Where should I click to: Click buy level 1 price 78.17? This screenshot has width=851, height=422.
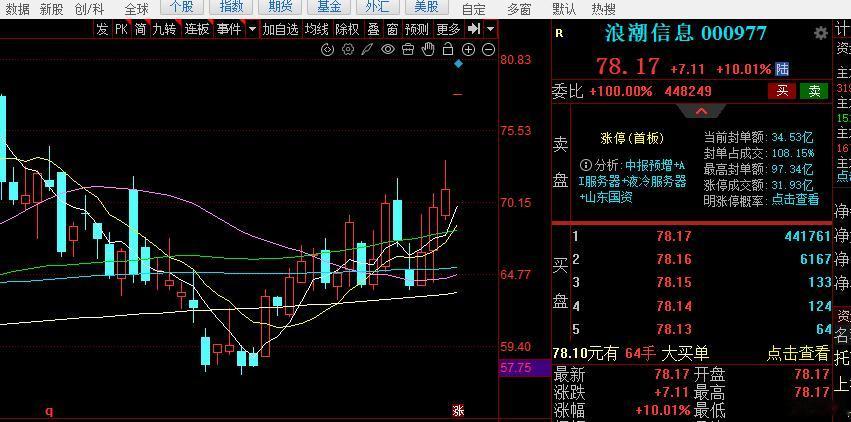click(x=674, y=236)
